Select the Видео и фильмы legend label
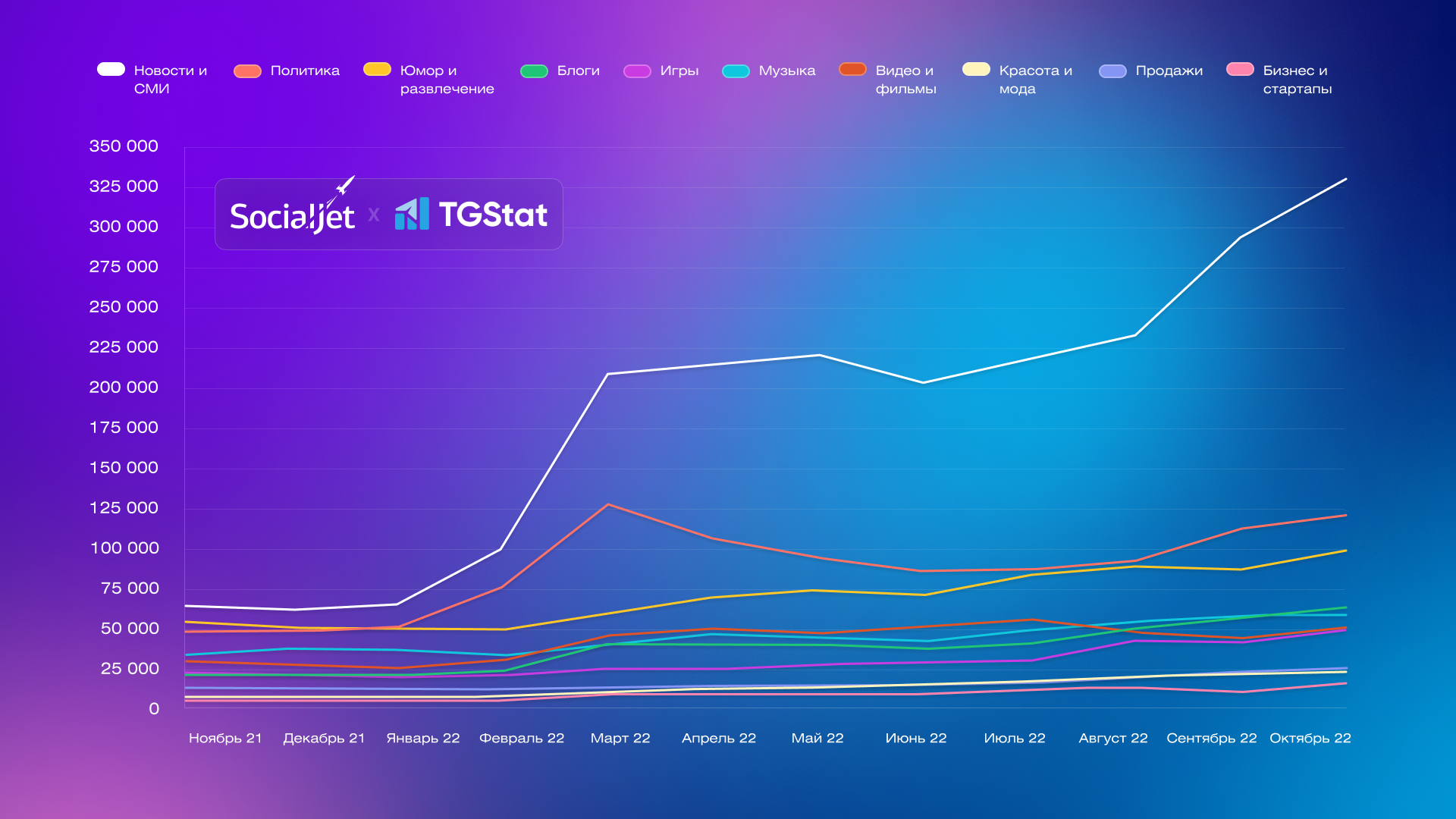 [x=905, y=80]
